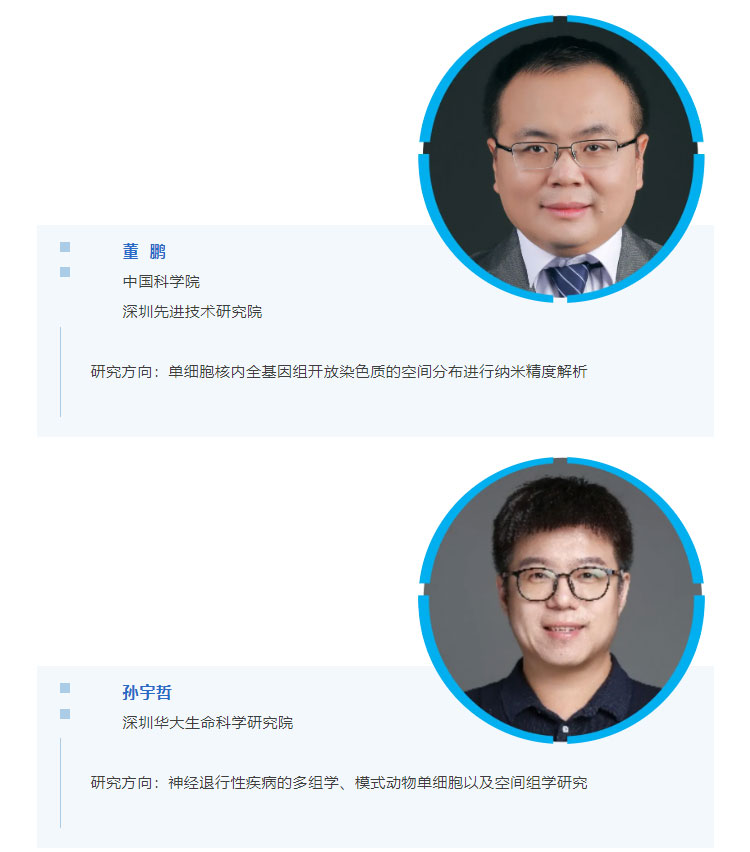
Task: Select the 中国科学院 affiliation text
Action: [x=161, y=281]
